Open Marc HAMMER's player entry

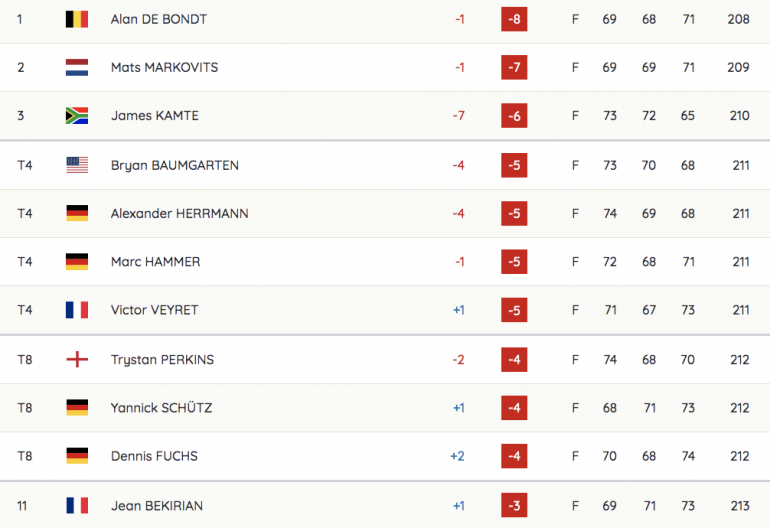pos(156,262)
